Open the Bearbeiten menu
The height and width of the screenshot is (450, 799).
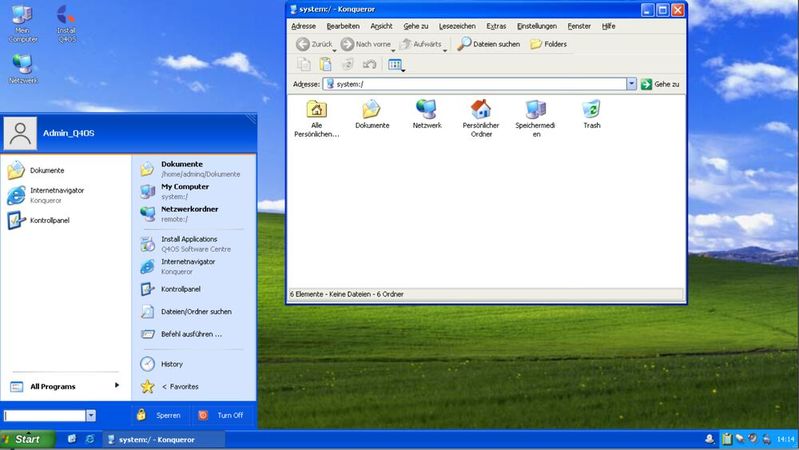[x=343, y=26]
